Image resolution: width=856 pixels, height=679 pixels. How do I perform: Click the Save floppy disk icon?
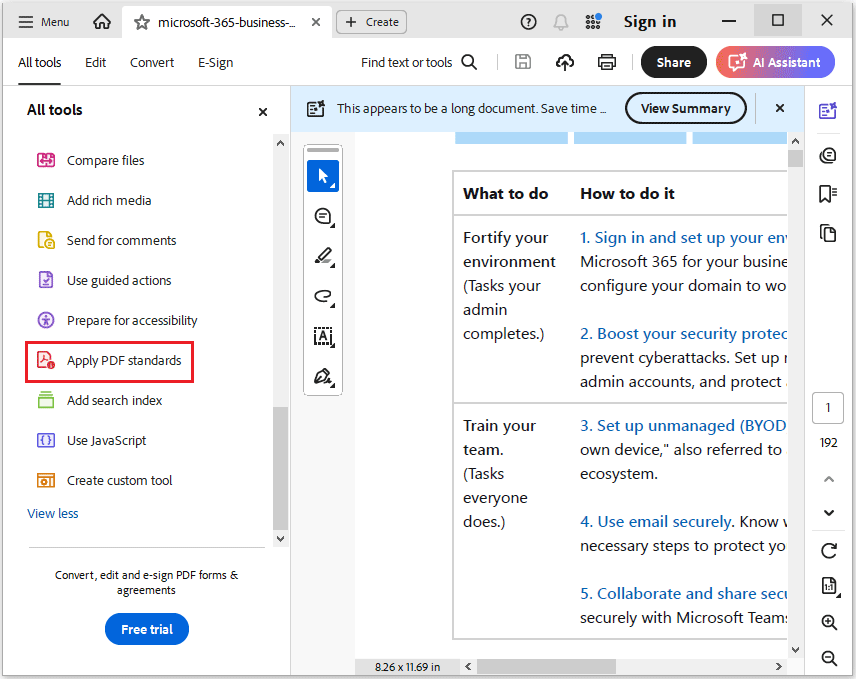(522, 62)
